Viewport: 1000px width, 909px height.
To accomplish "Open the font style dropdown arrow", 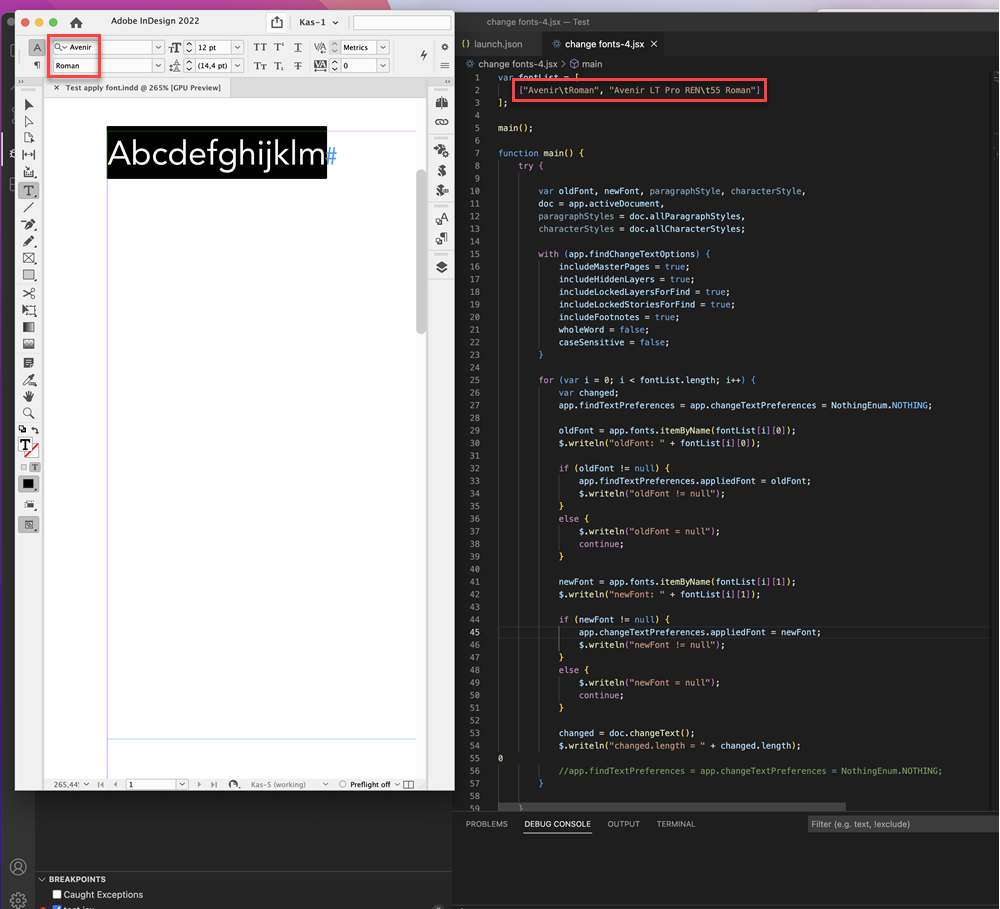I will [158, 66].
